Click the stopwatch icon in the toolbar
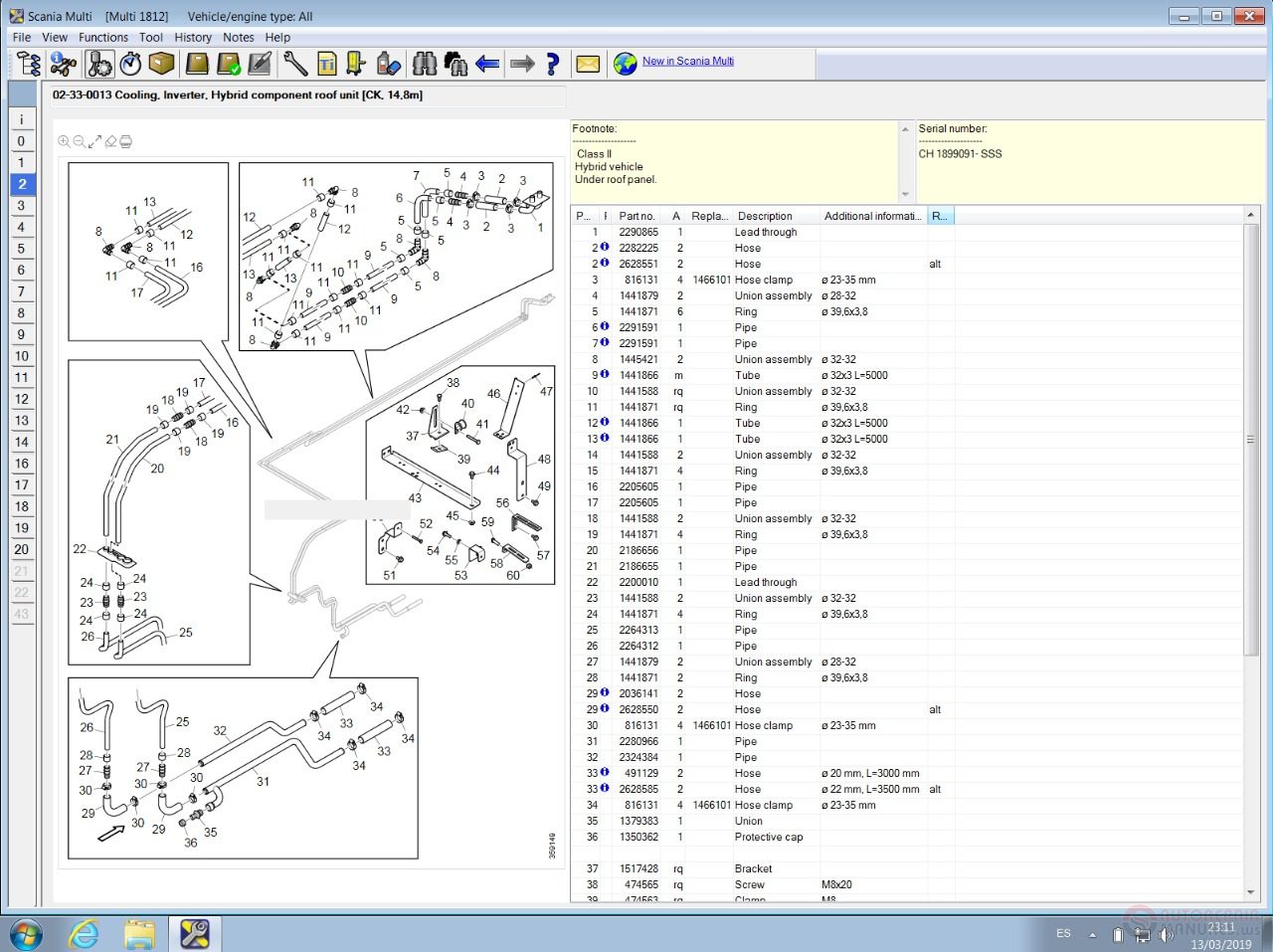The height and width of the screenshot is (952, 1273). coord(130,65)
